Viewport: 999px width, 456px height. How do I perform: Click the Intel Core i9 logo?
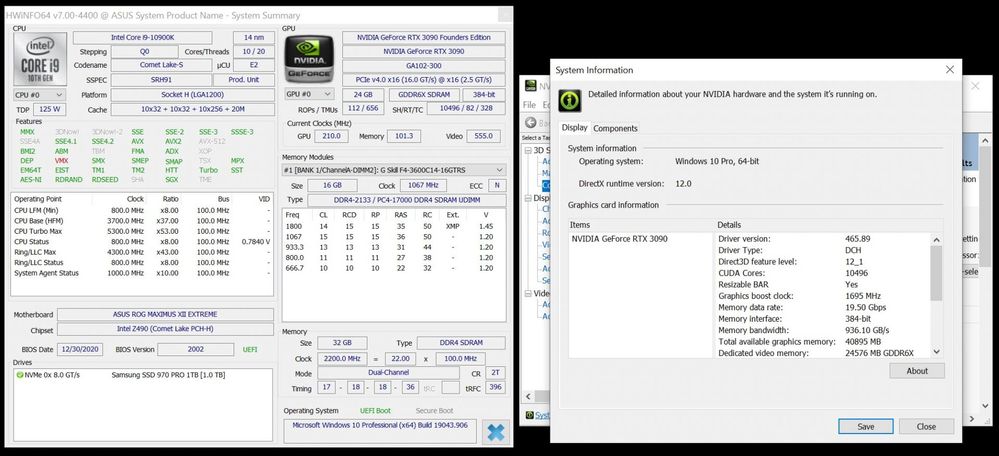tap(40, 59)
